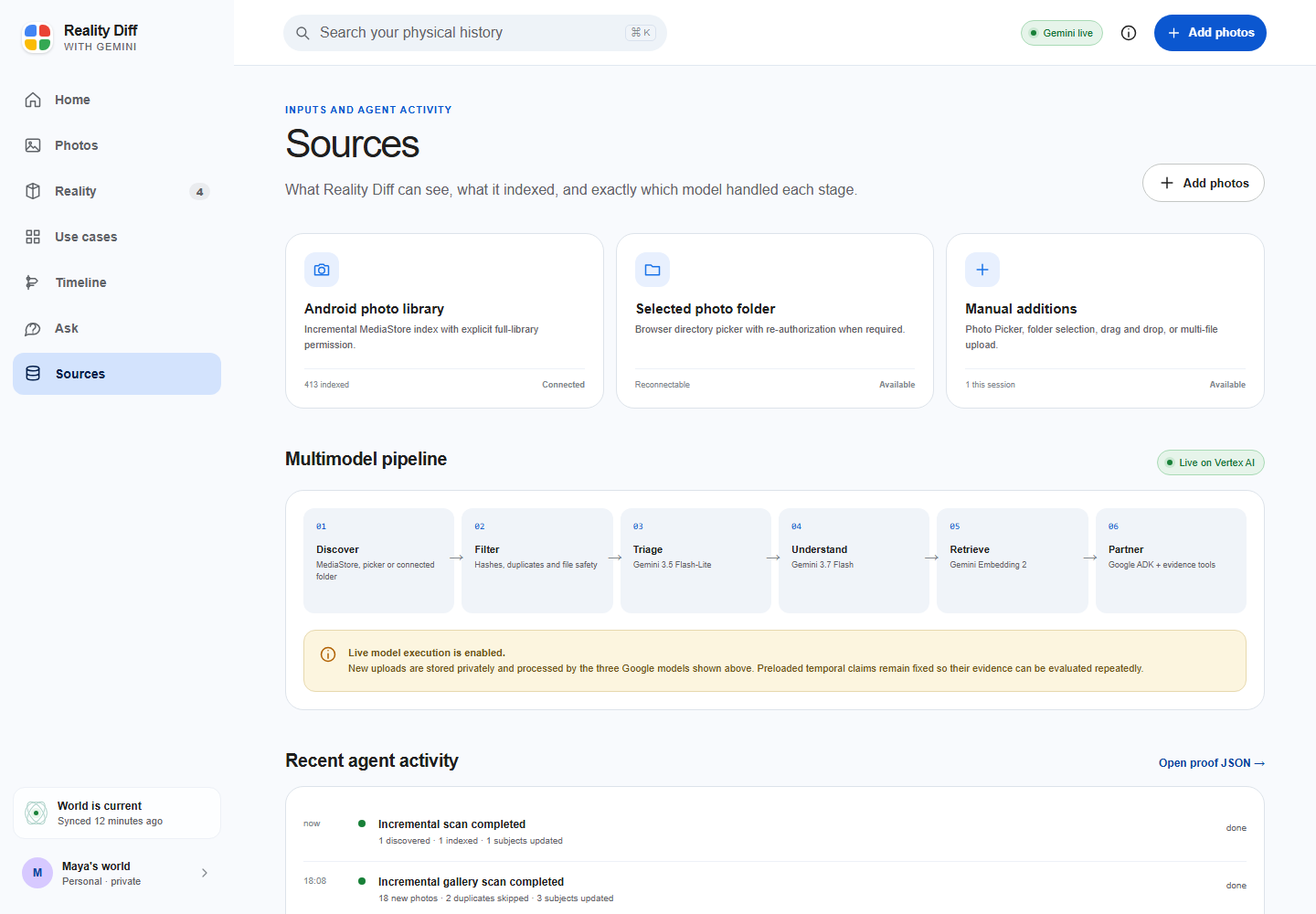Click 'Live model execution is enabled.' text
1316x914 pixels.
pos(427,653)
